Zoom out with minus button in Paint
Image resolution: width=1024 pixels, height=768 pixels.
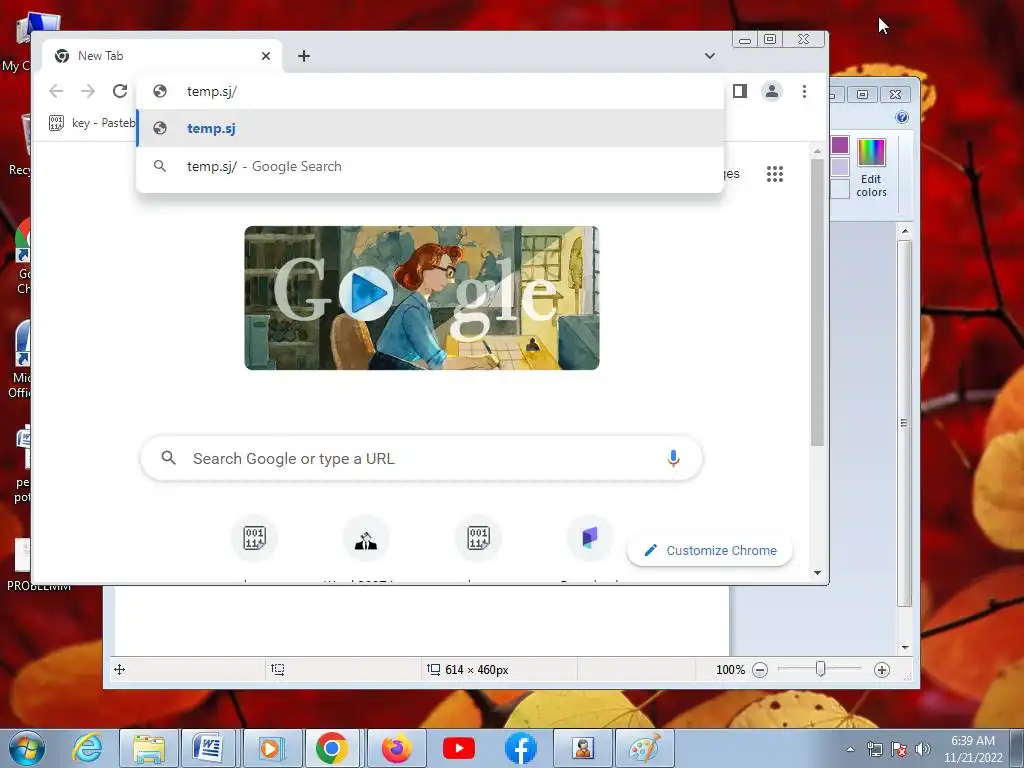tap(760, 670)
